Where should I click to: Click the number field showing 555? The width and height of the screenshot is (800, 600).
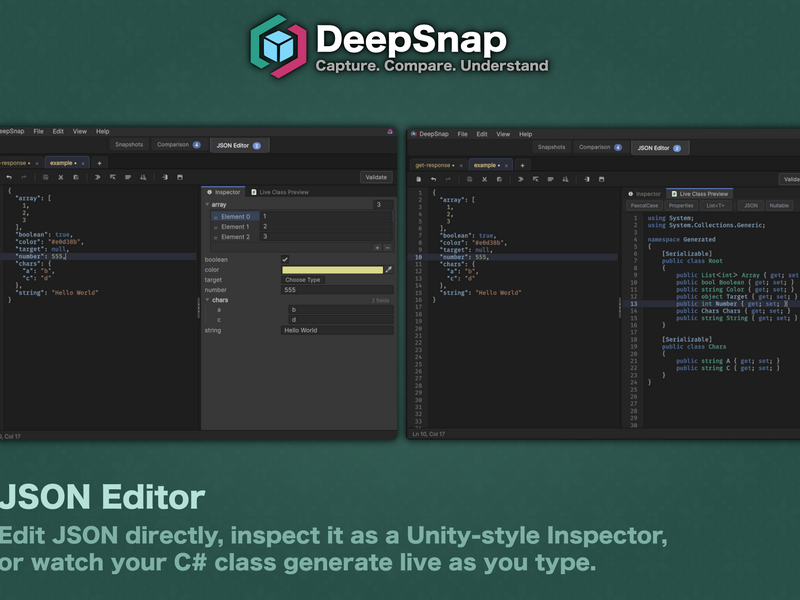(x=337, y=290)
